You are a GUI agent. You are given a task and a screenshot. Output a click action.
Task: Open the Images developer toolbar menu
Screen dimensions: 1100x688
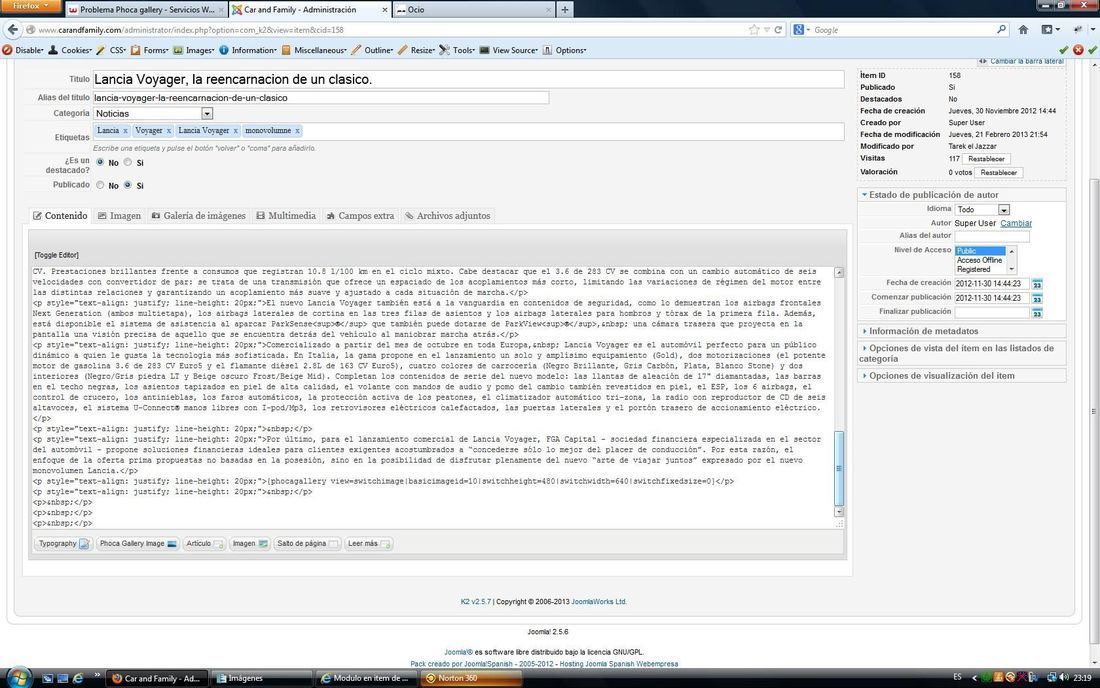(x=194, y=50)
